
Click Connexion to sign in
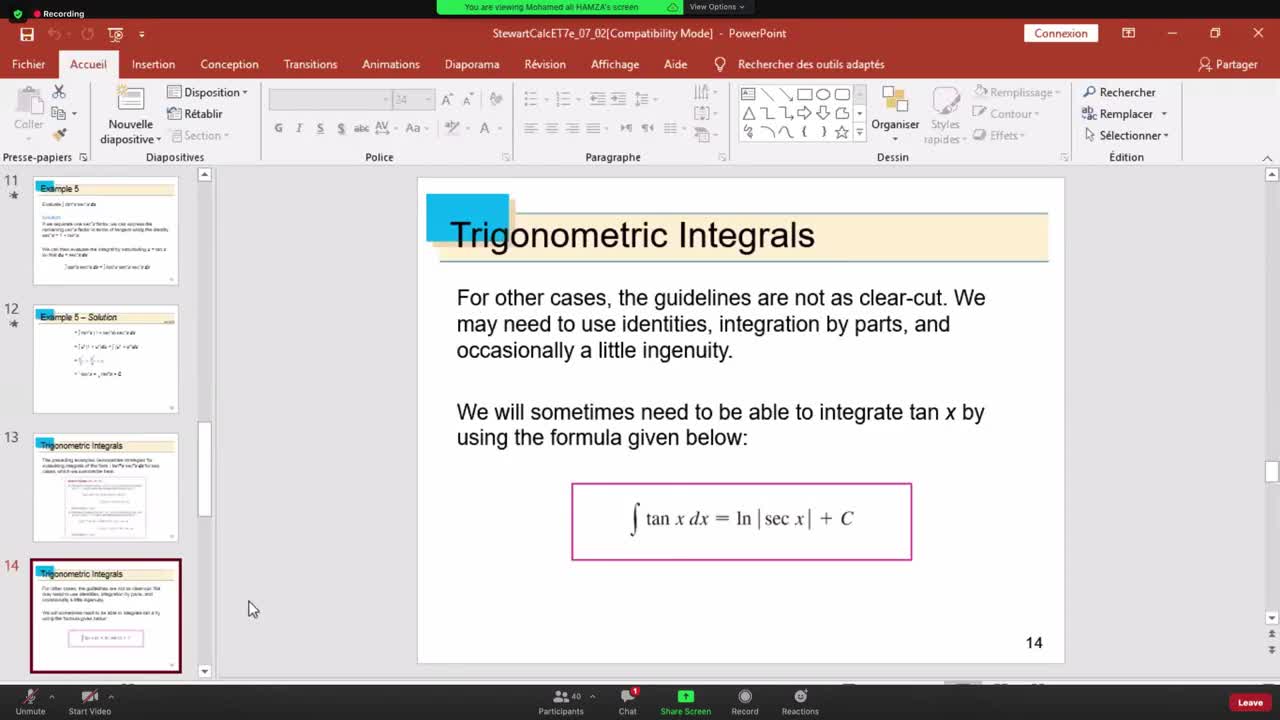coord(1061,33)
